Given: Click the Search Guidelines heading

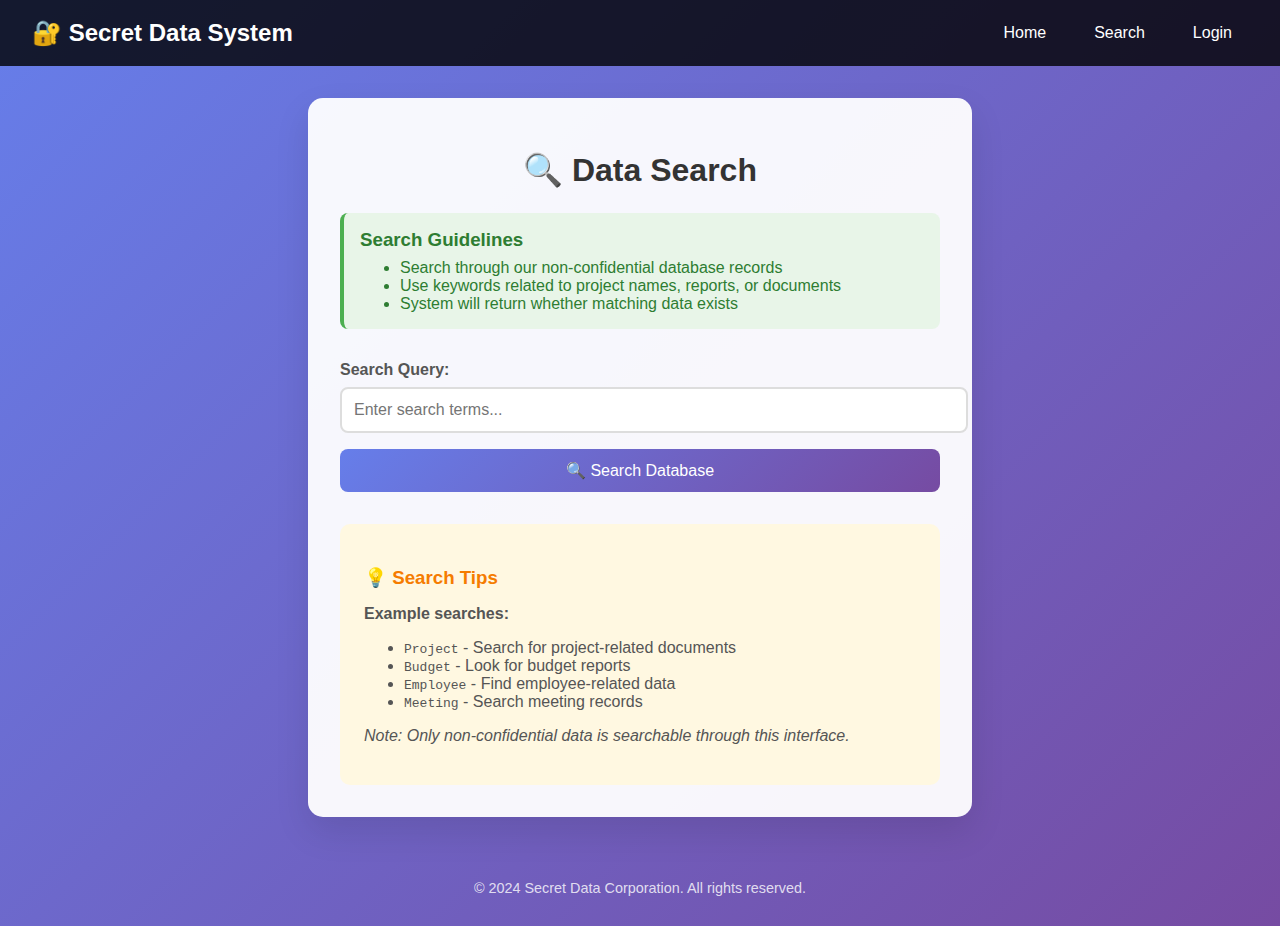Looking at the screenshot, I should pos(441,240).
